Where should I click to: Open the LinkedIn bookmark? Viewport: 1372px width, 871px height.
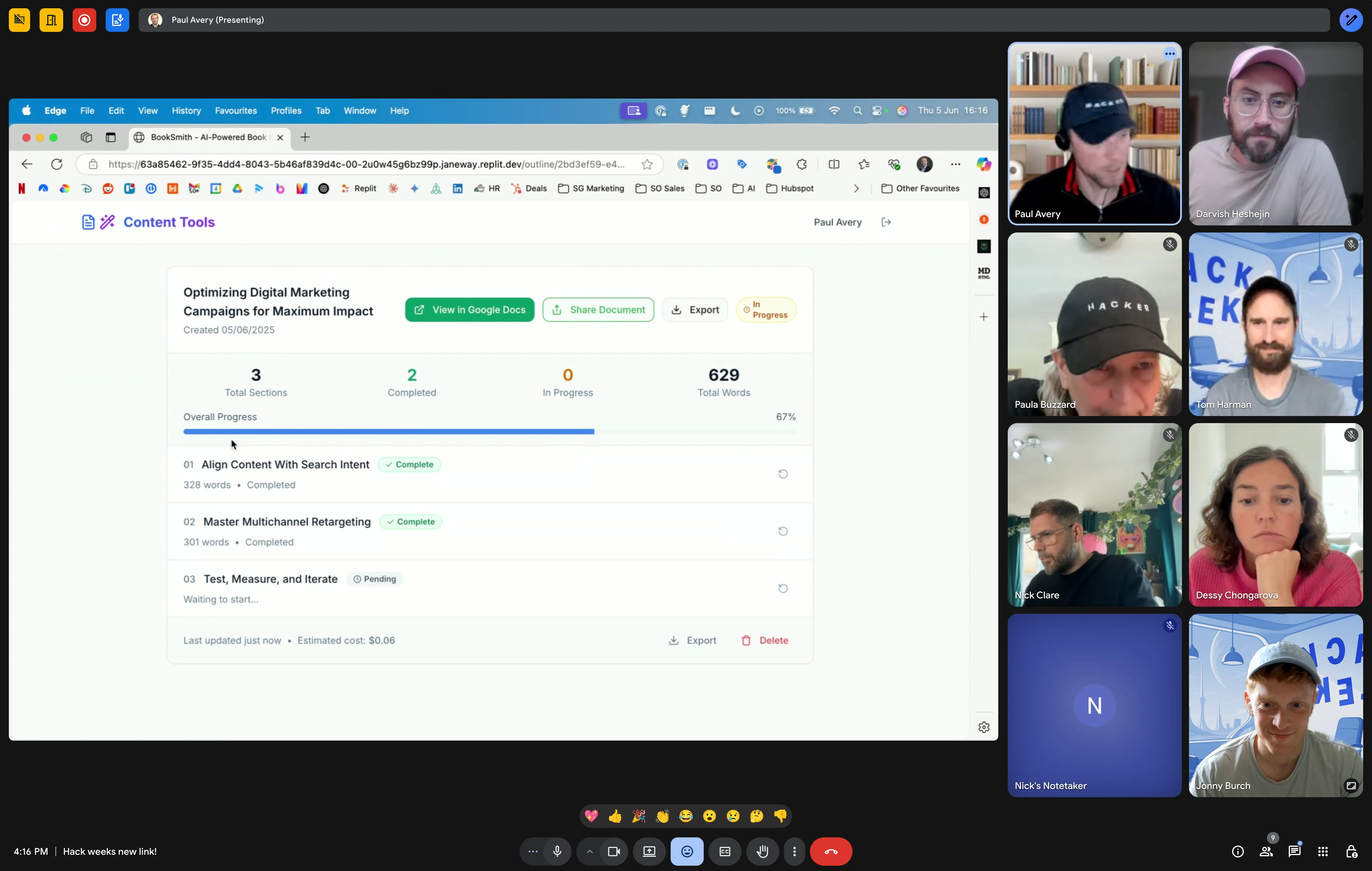coord(458,188)
